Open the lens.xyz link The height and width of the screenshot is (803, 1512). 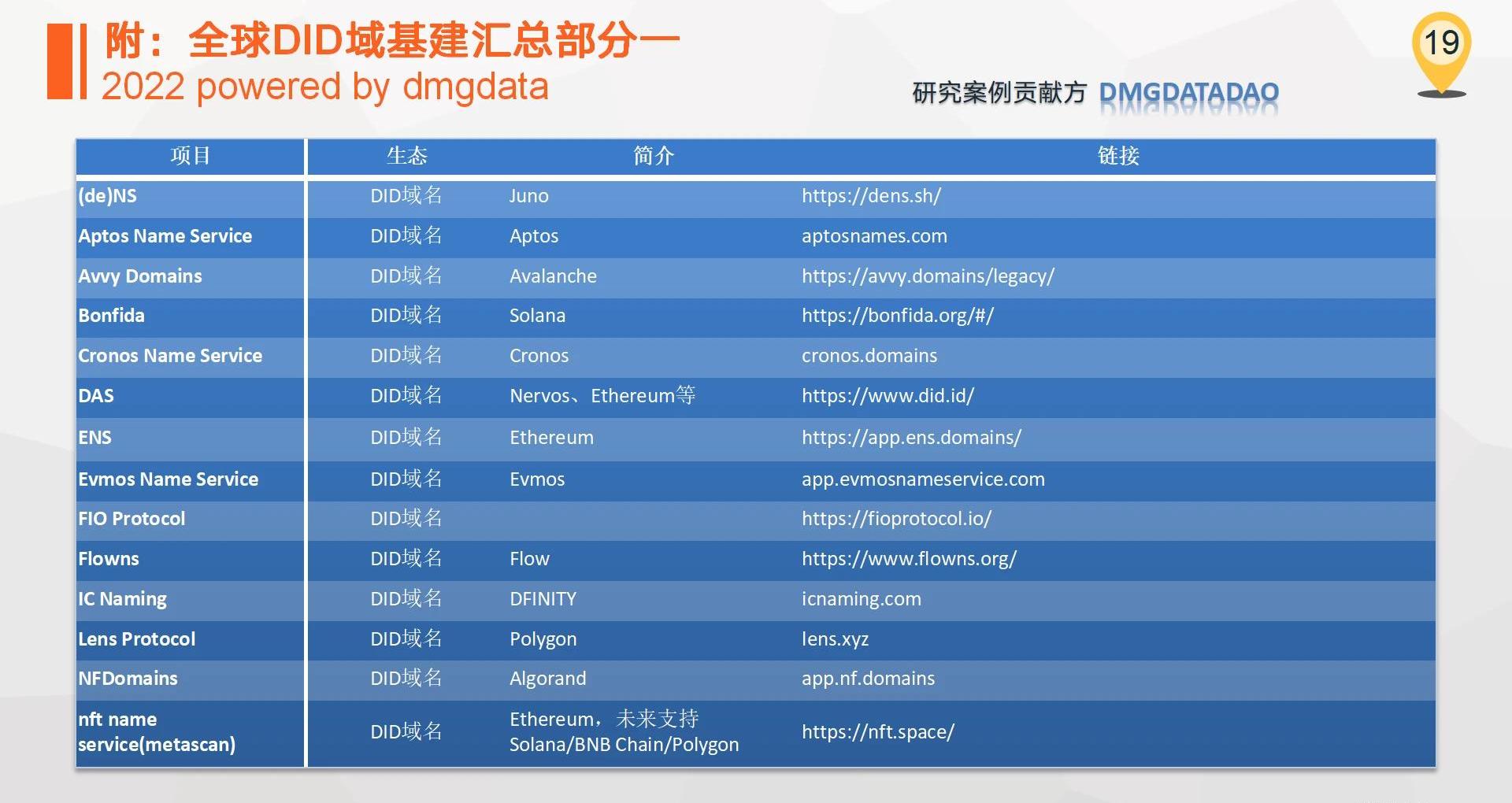pyautogui.click(x=835, y=639)
